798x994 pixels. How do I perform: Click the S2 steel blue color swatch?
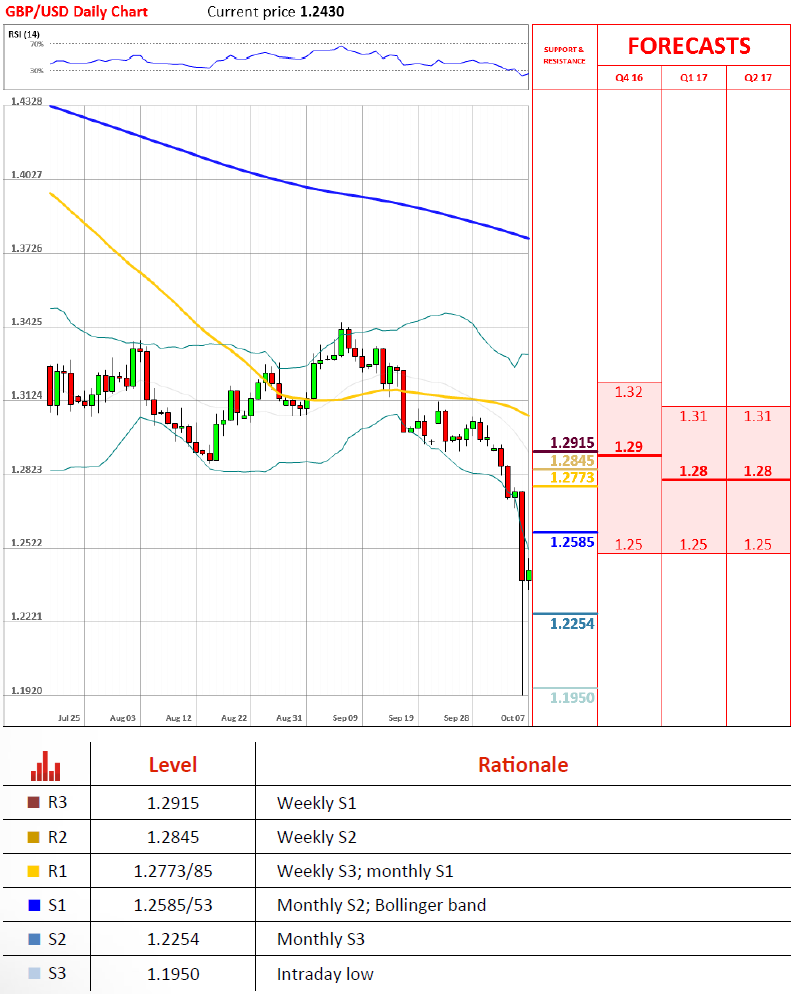(x=34, y=939)
